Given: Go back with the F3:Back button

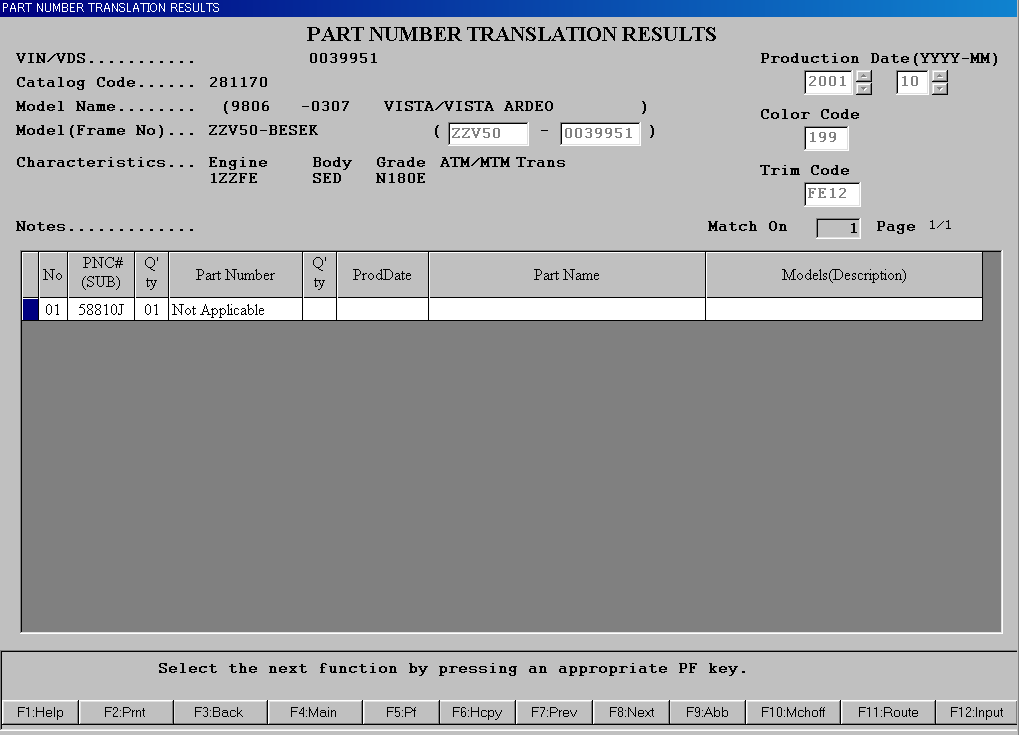Looking at the screenshot, I should 219,712.
